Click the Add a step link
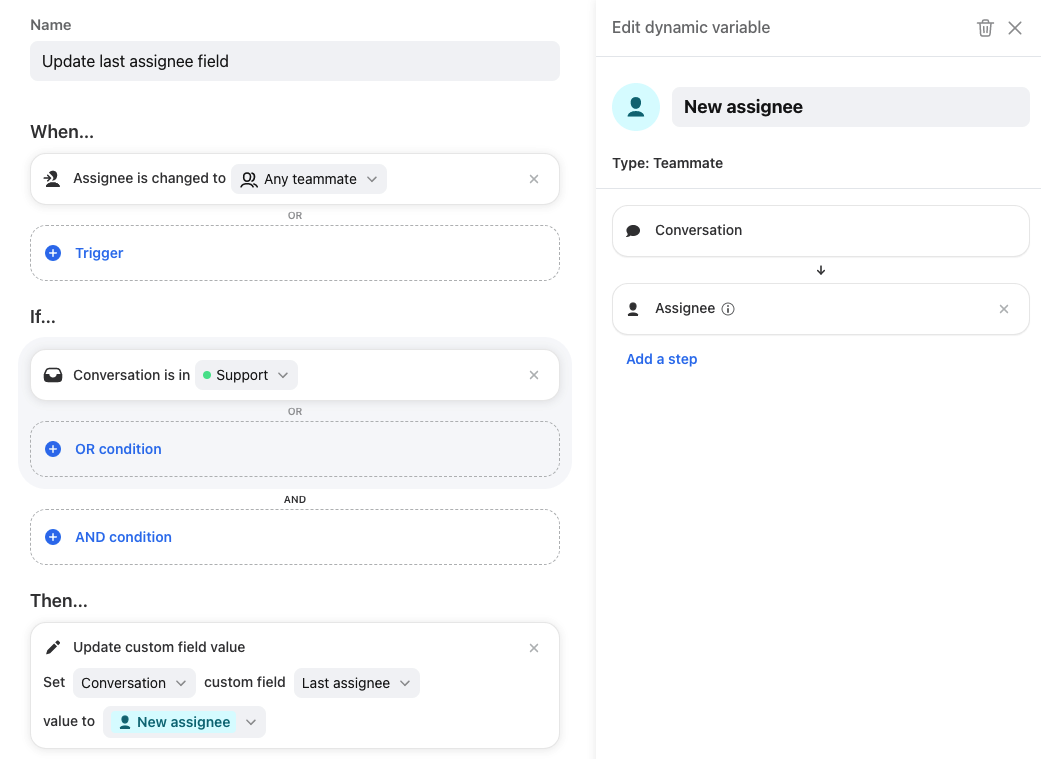 point(661,359)
